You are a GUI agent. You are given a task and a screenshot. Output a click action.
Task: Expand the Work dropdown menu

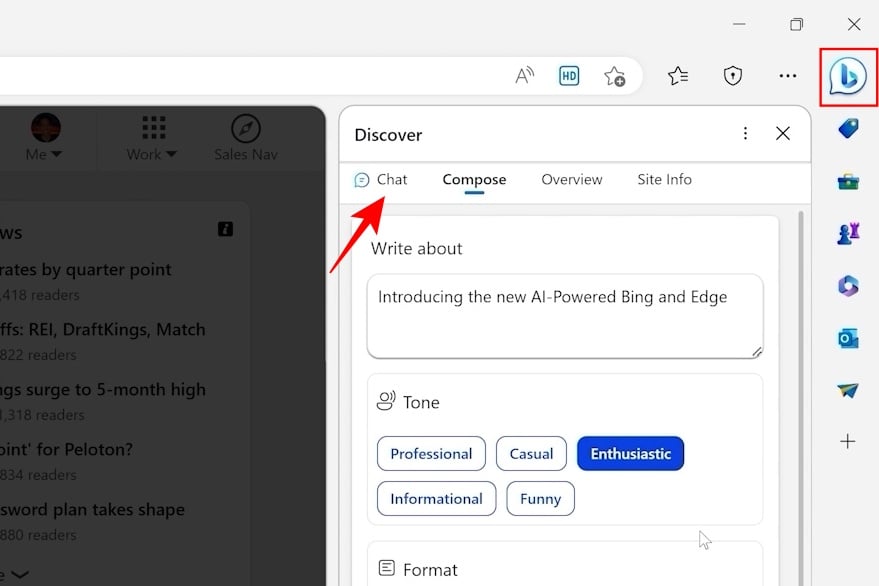coord(152,138)
